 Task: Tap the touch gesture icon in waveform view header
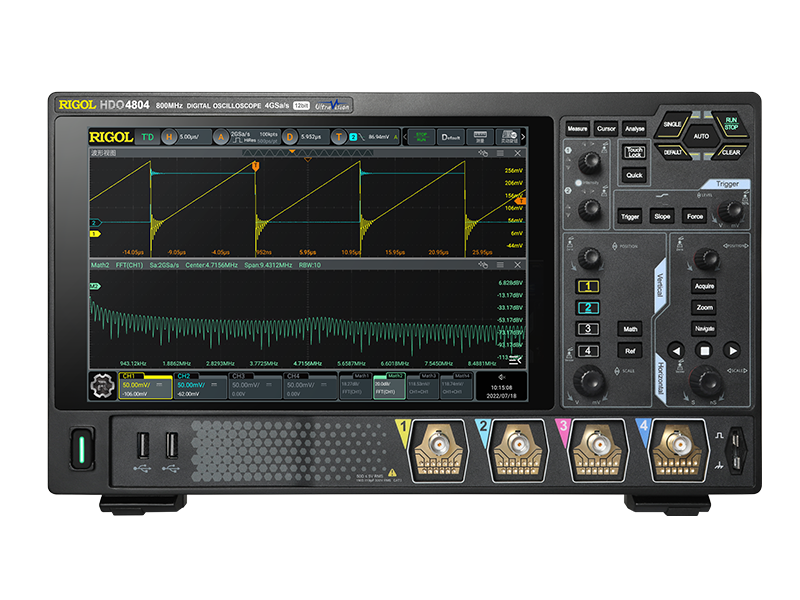click(483, 153)
